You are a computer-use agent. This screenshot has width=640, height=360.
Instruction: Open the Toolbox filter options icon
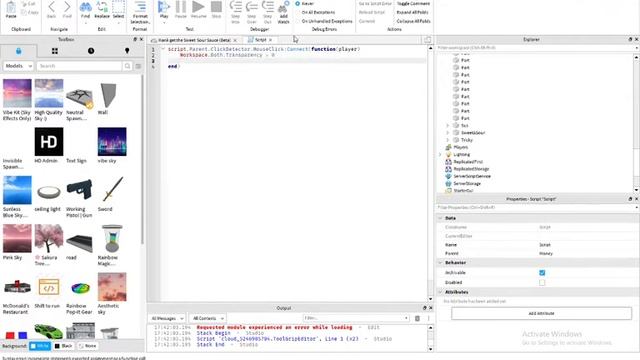pos(138,66)
